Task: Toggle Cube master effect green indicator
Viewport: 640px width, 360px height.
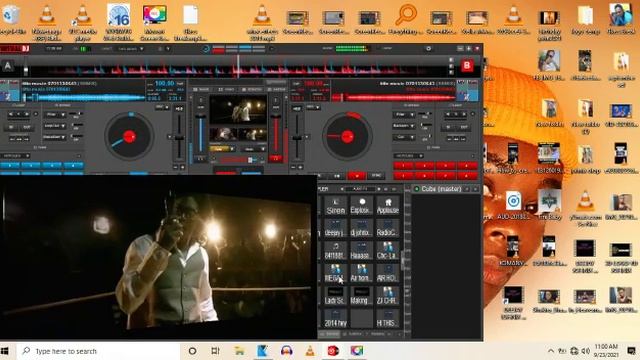Action: 416,189
